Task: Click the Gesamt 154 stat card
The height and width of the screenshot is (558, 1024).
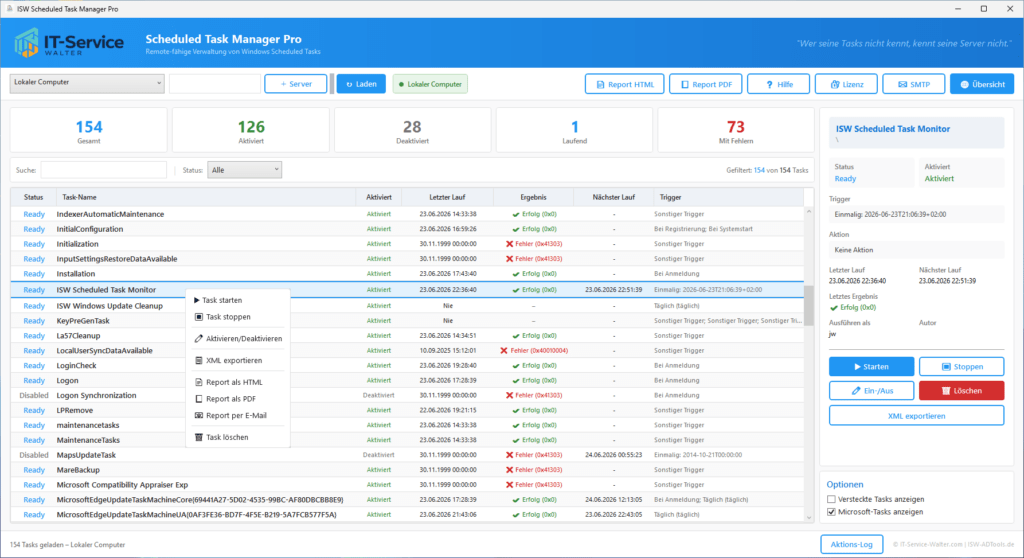Action: tap(89, 131)
